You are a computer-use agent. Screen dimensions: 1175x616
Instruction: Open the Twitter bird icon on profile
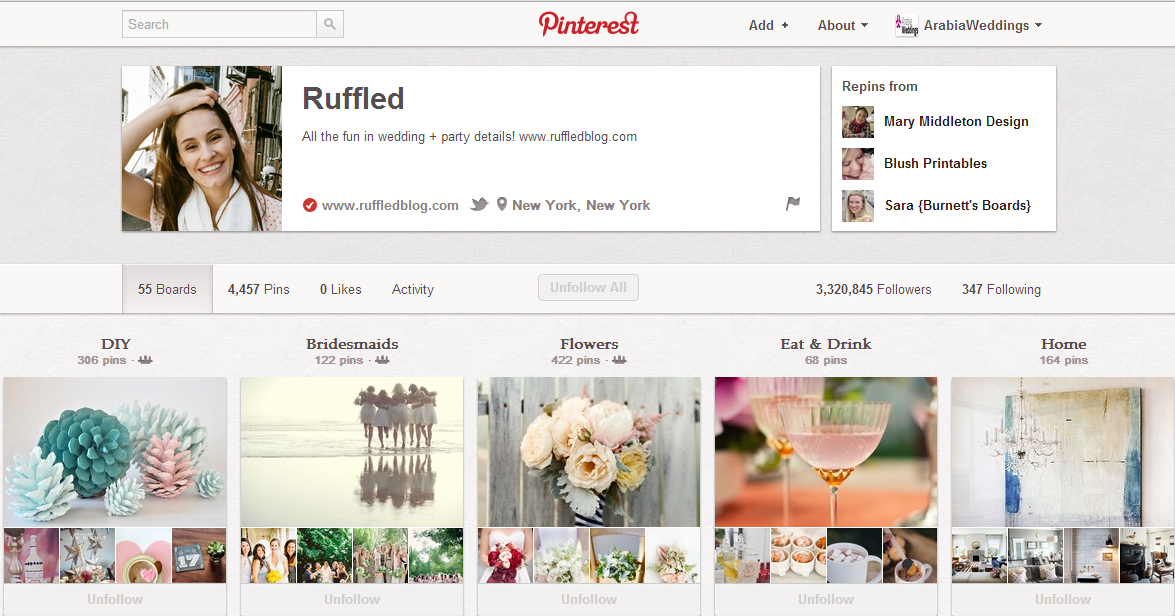(x=479, y=205)
